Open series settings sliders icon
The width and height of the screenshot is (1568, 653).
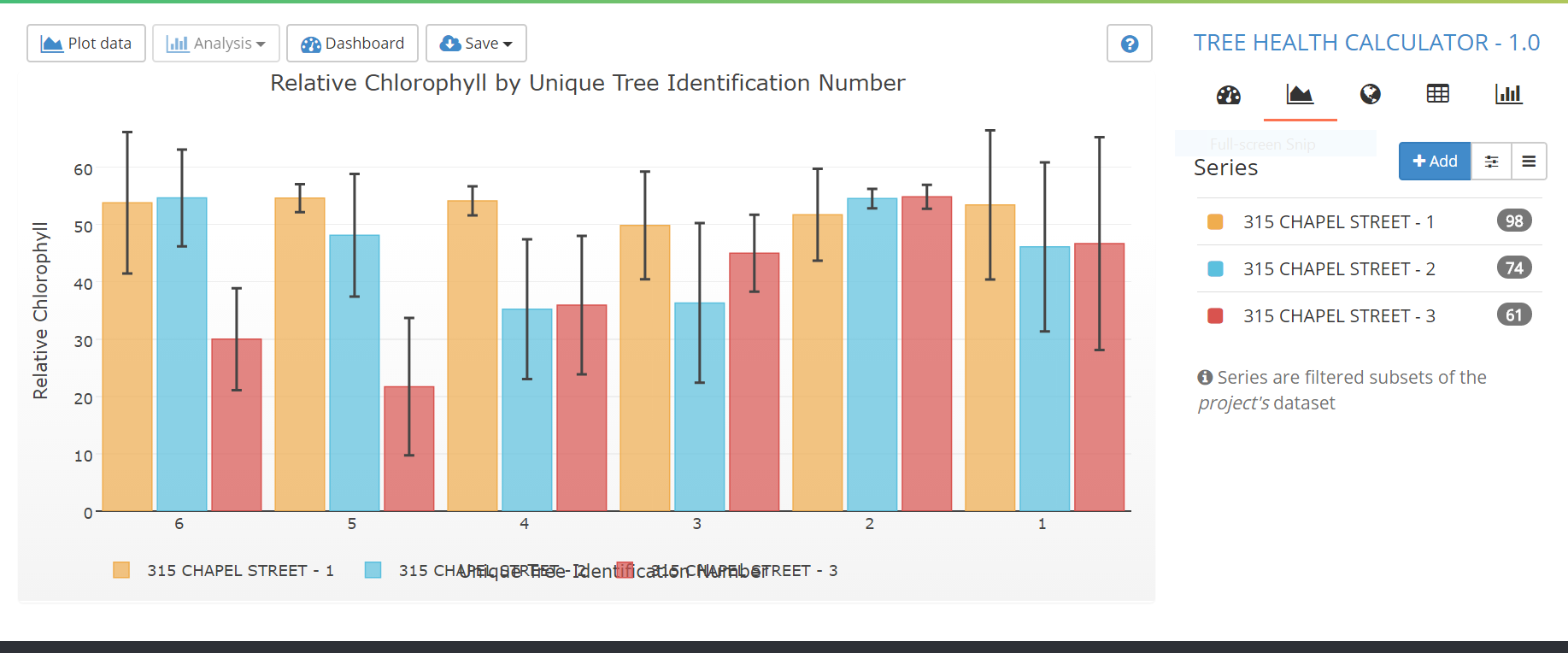click(x=1492, y=161)
